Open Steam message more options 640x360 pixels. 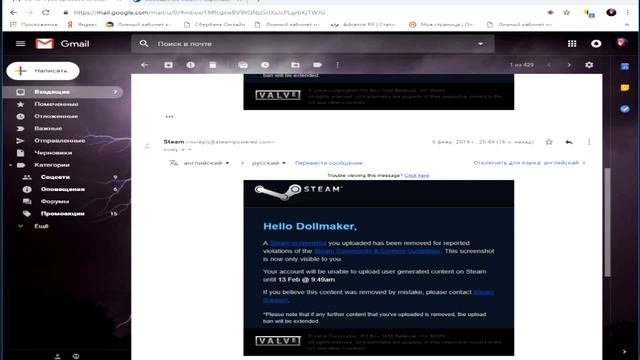589,142
